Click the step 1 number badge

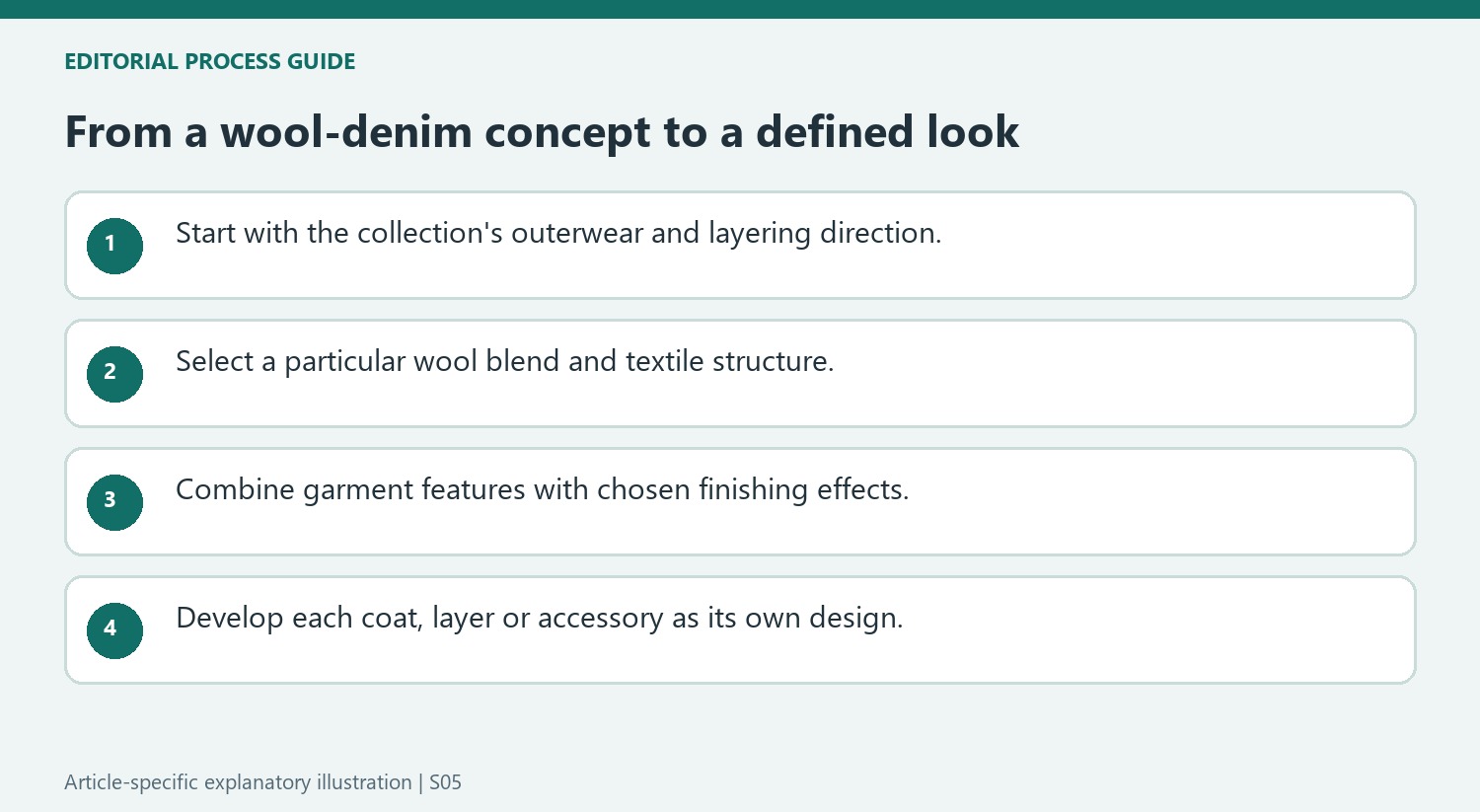click(x=114, y=246)
